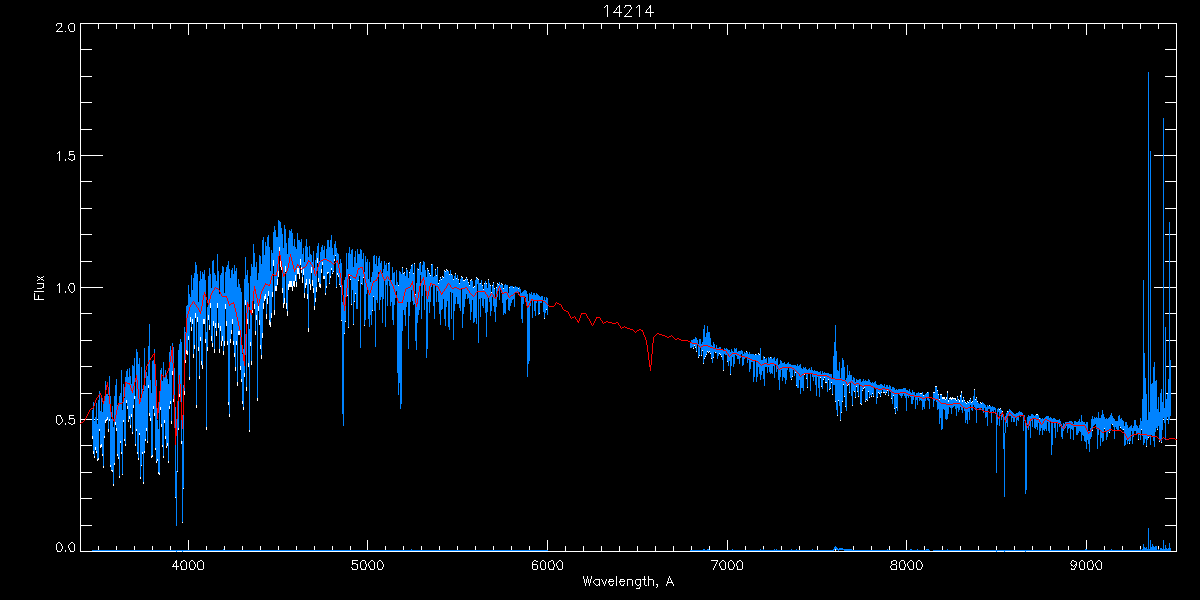
Task: Click the 4000 x-axis tick label
Action: (188, 564)
